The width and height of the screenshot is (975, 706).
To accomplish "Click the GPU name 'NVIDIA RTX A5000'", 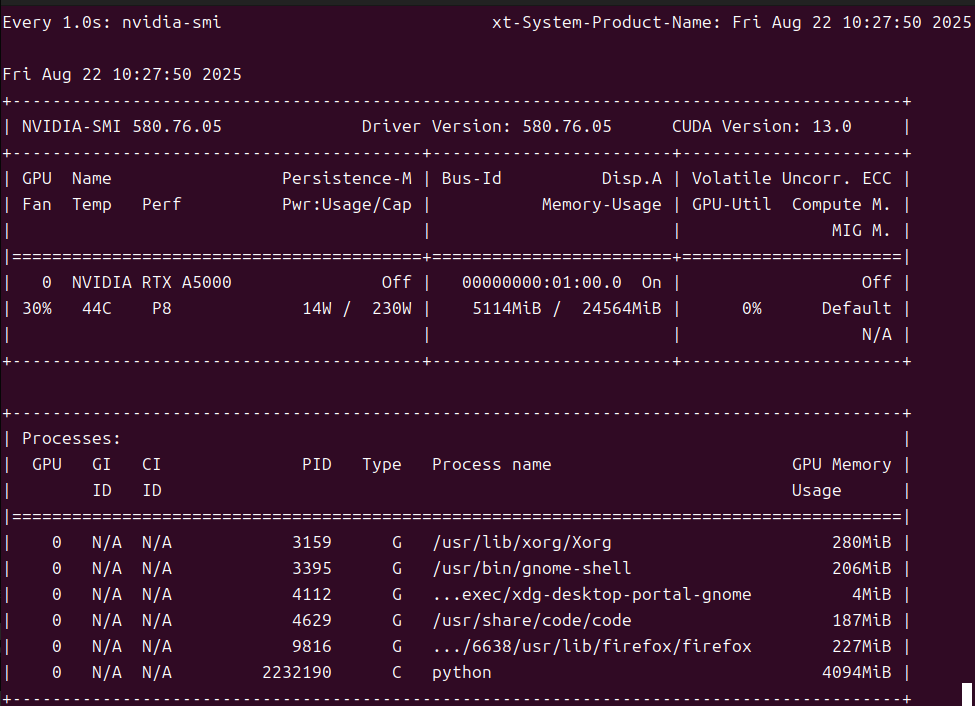I will [152, 282].
